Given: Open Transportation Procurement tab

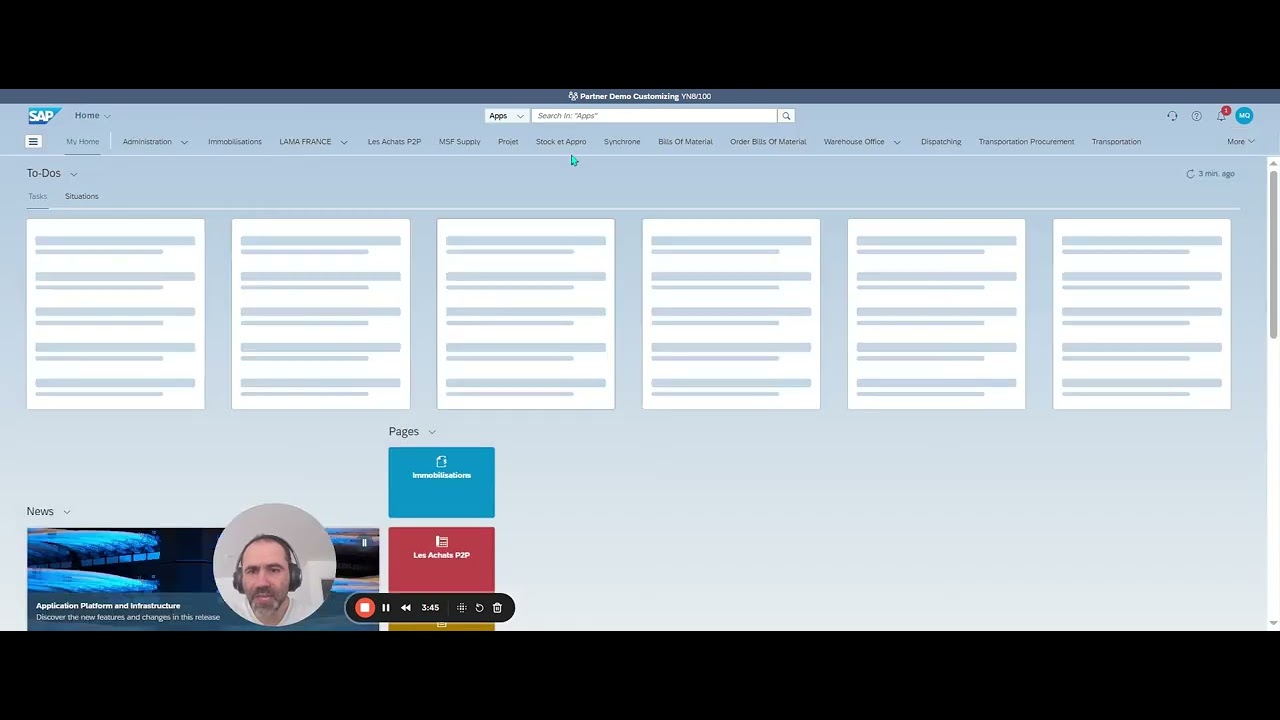Looking at the screenshot, I should tap(1026, 142).
